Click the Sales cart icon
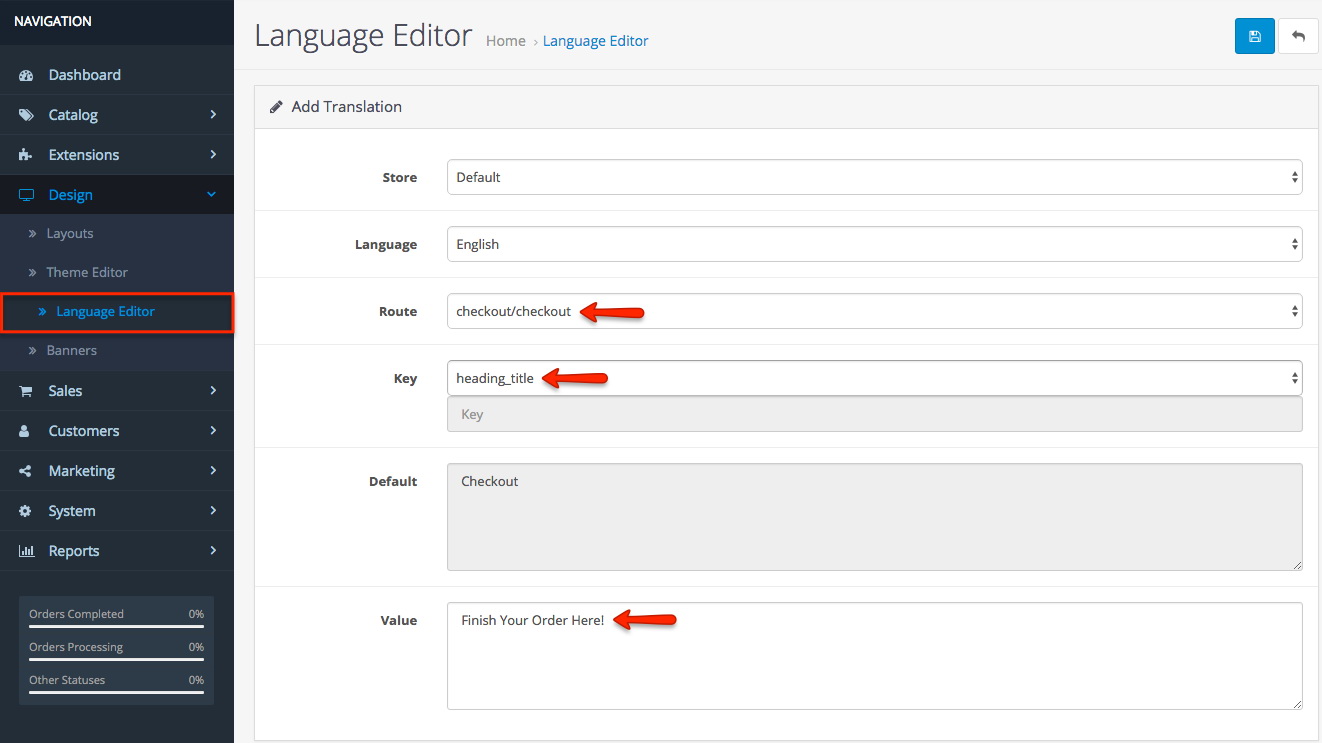Image resolution: width=1322 pixels, height=743 pixels. (26, 391)
